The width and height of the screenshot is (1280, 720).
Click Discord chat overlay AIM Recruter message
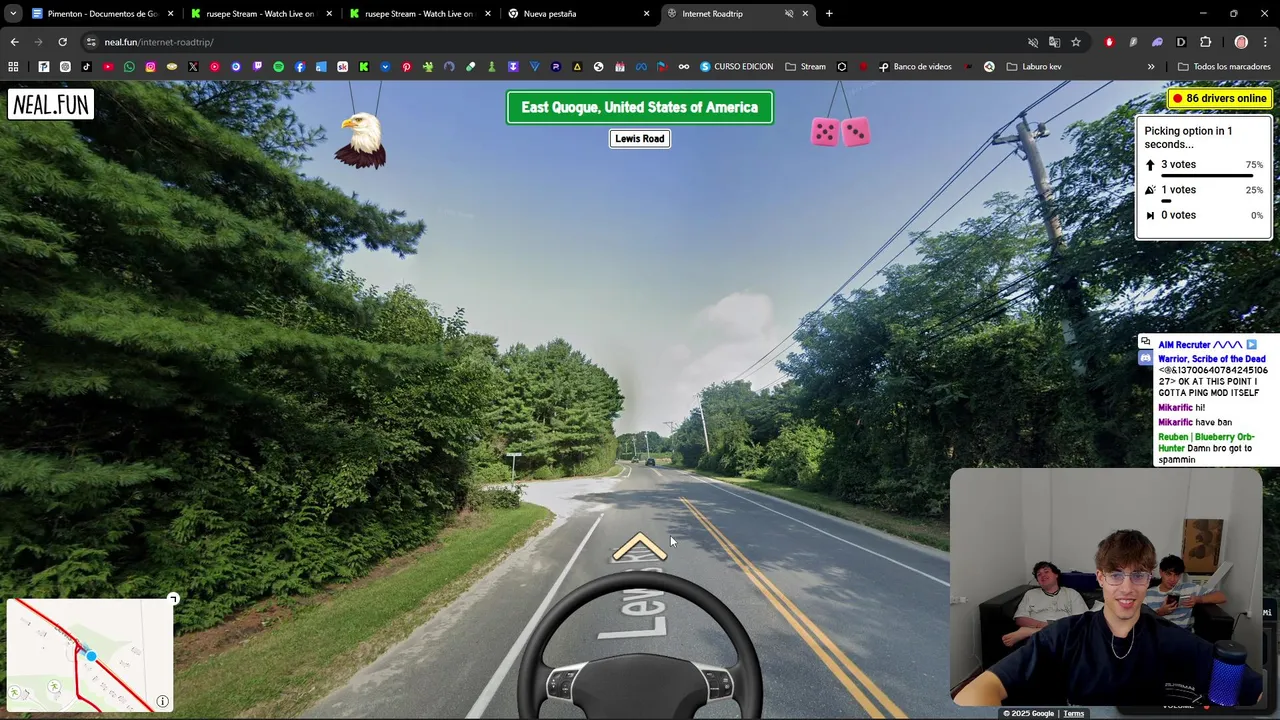click(1207, 345)
